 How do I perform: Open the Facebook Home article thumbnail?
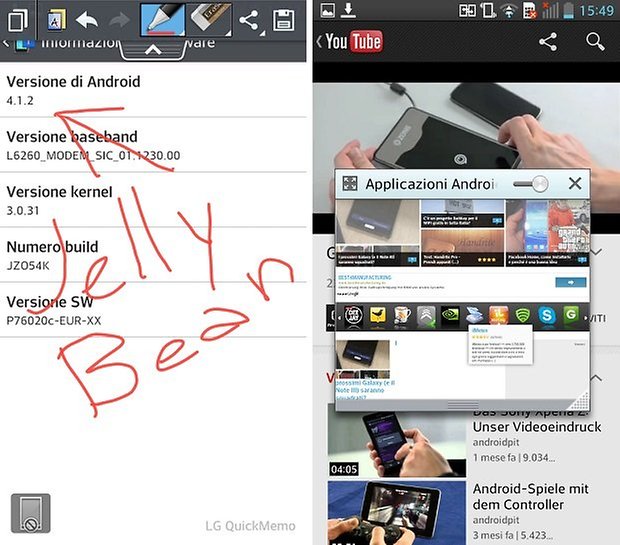pos(548,233)
